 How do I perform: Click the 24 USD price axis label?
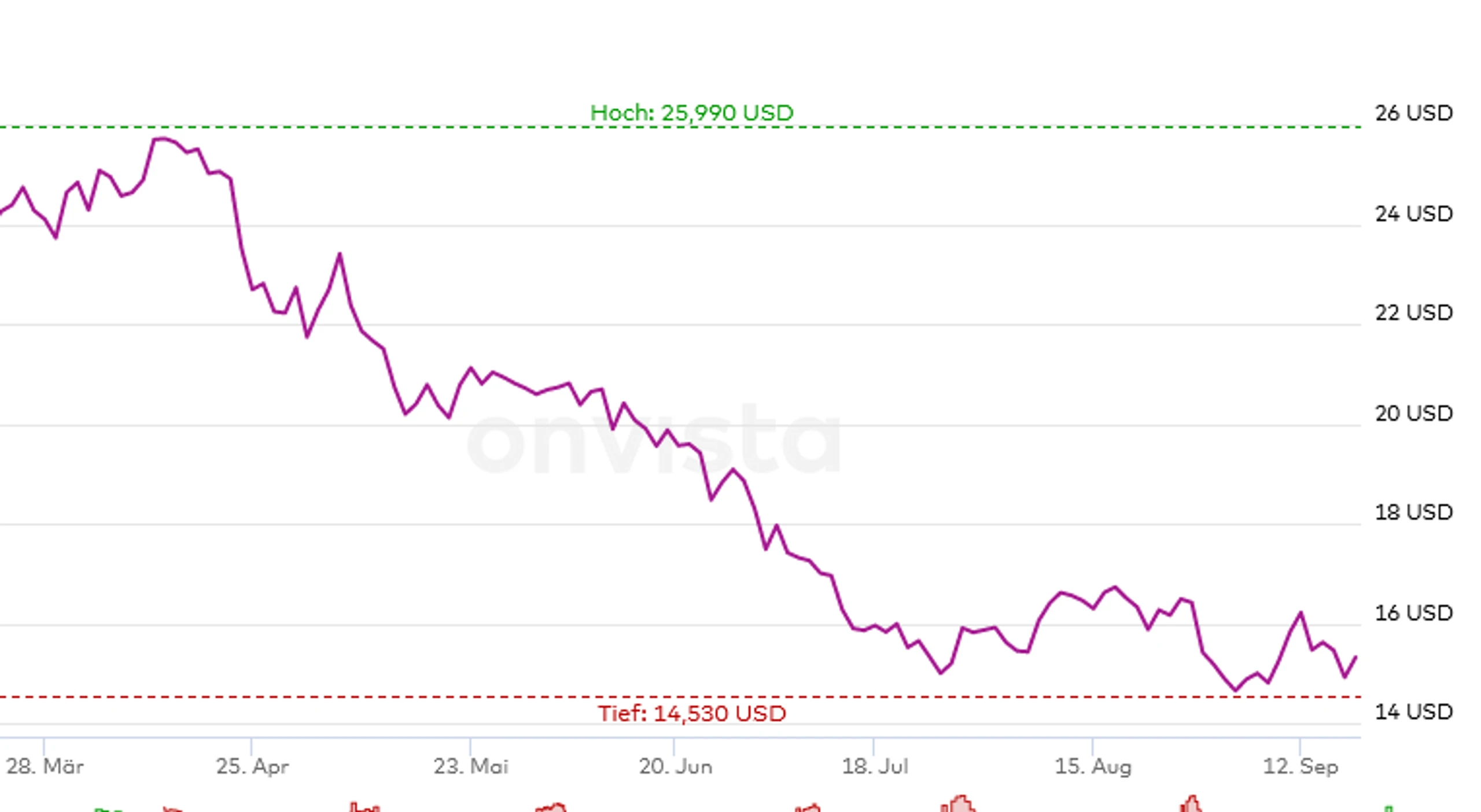tap(1413, 214)
